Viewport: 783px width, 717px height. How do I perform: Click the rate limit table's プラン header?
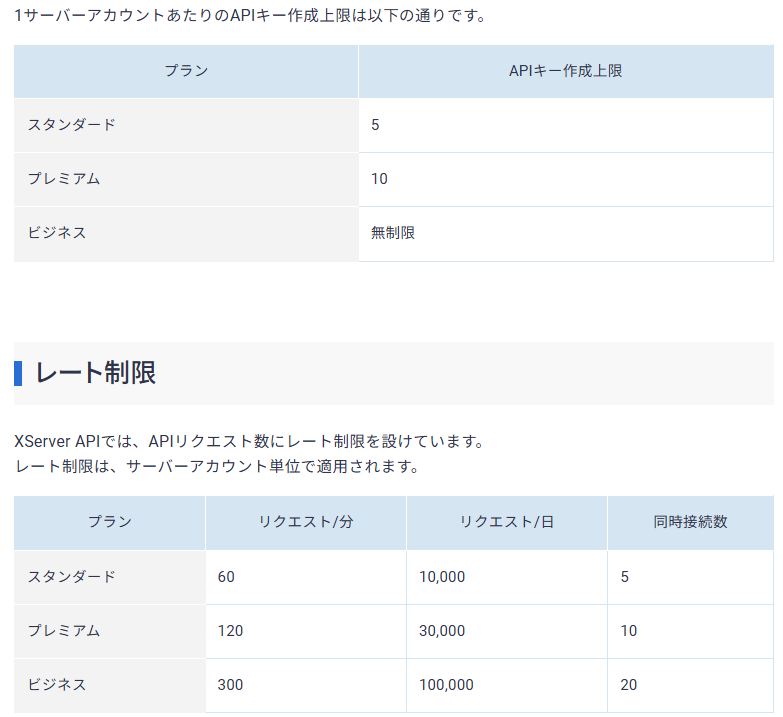click(x=110, y=522)
